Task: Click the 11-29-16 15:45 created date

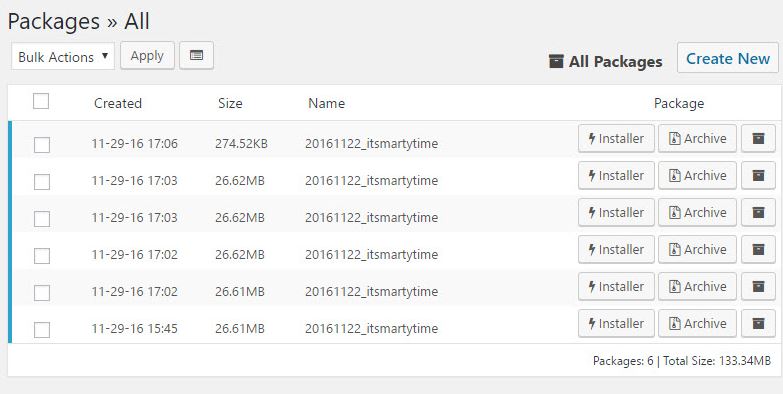Action: 134,329
